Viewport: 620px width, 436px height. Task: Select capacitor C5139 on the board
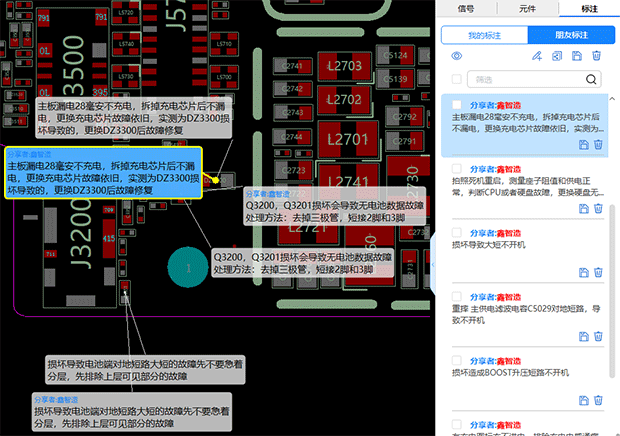pos(395,79)
